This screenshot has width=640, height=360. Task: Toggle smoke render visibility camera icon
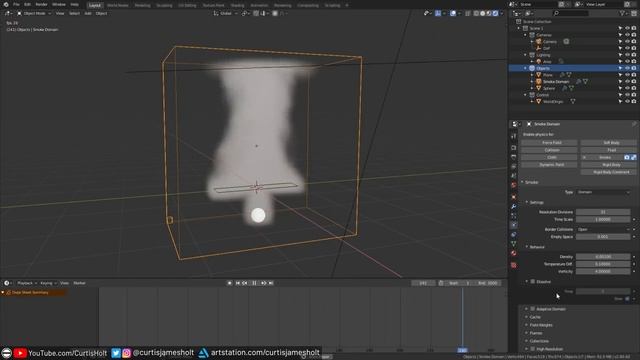click(627, 158)
